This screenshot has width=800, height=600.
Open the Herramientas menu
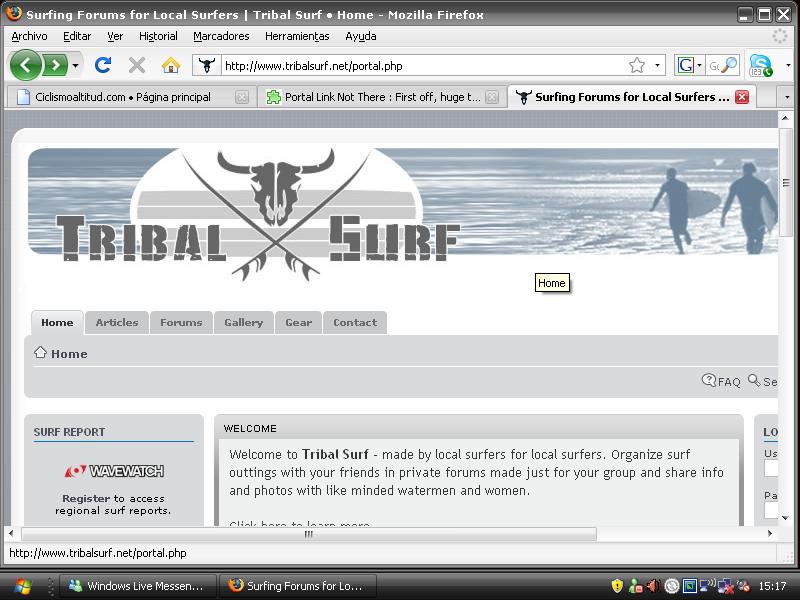(x=297, y=36)
